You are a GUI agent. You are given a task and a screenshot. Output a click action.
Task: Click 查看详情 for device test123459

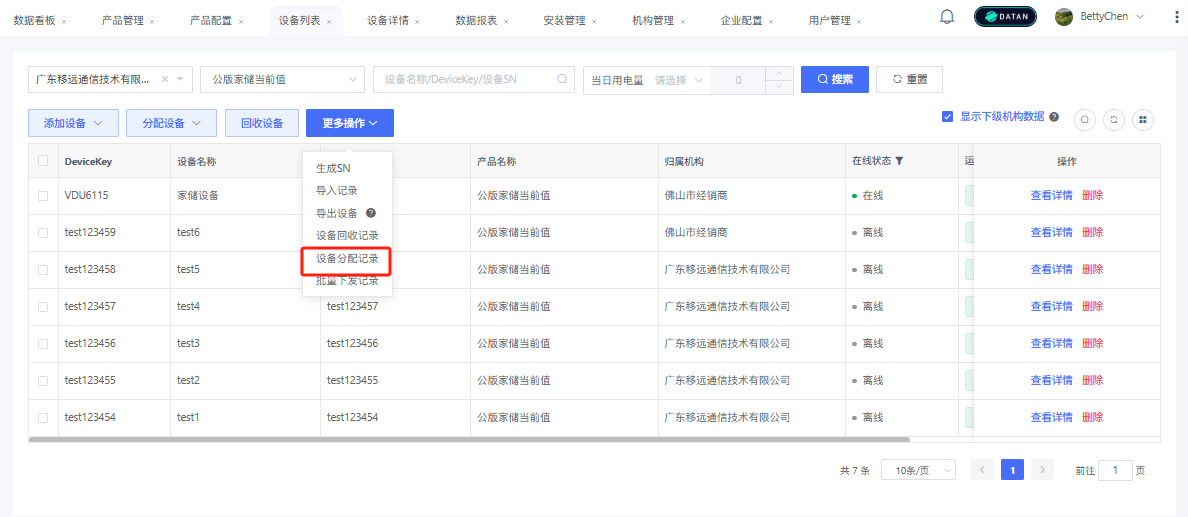coord(1051,232)
